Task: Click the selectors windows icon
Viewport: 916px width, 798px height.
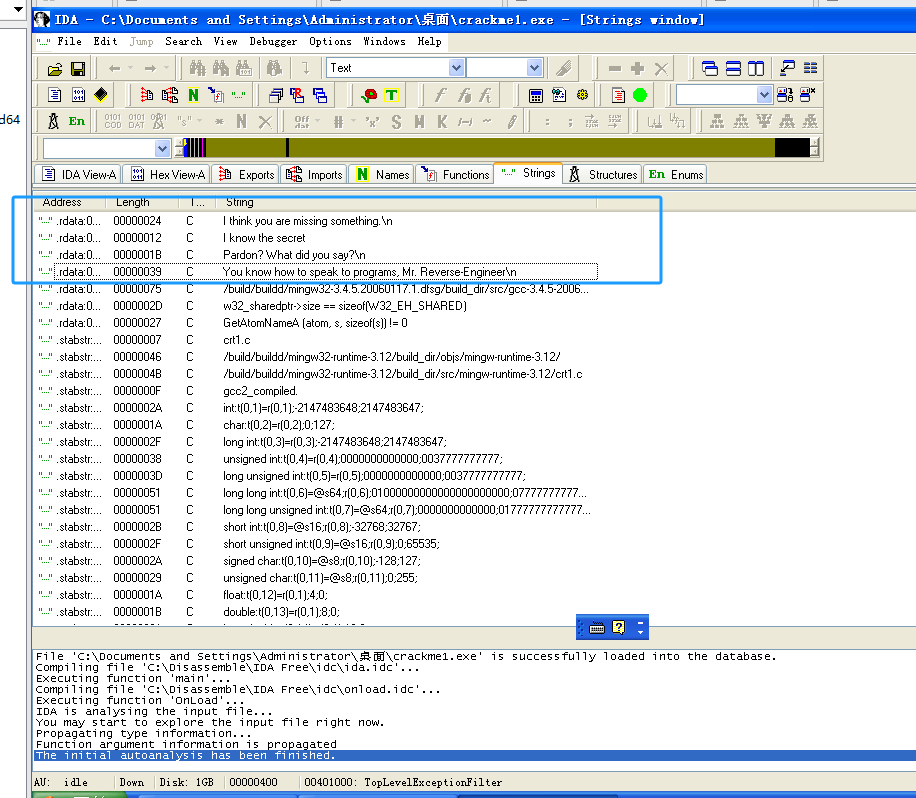Action: click(x=320, y=95)
